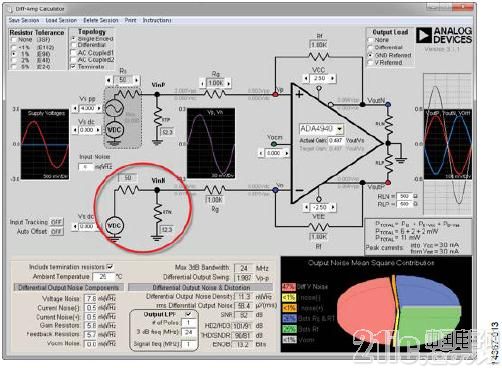Toggle the Terminate topology checkbox
502x368 pixels.
(73, 67)
